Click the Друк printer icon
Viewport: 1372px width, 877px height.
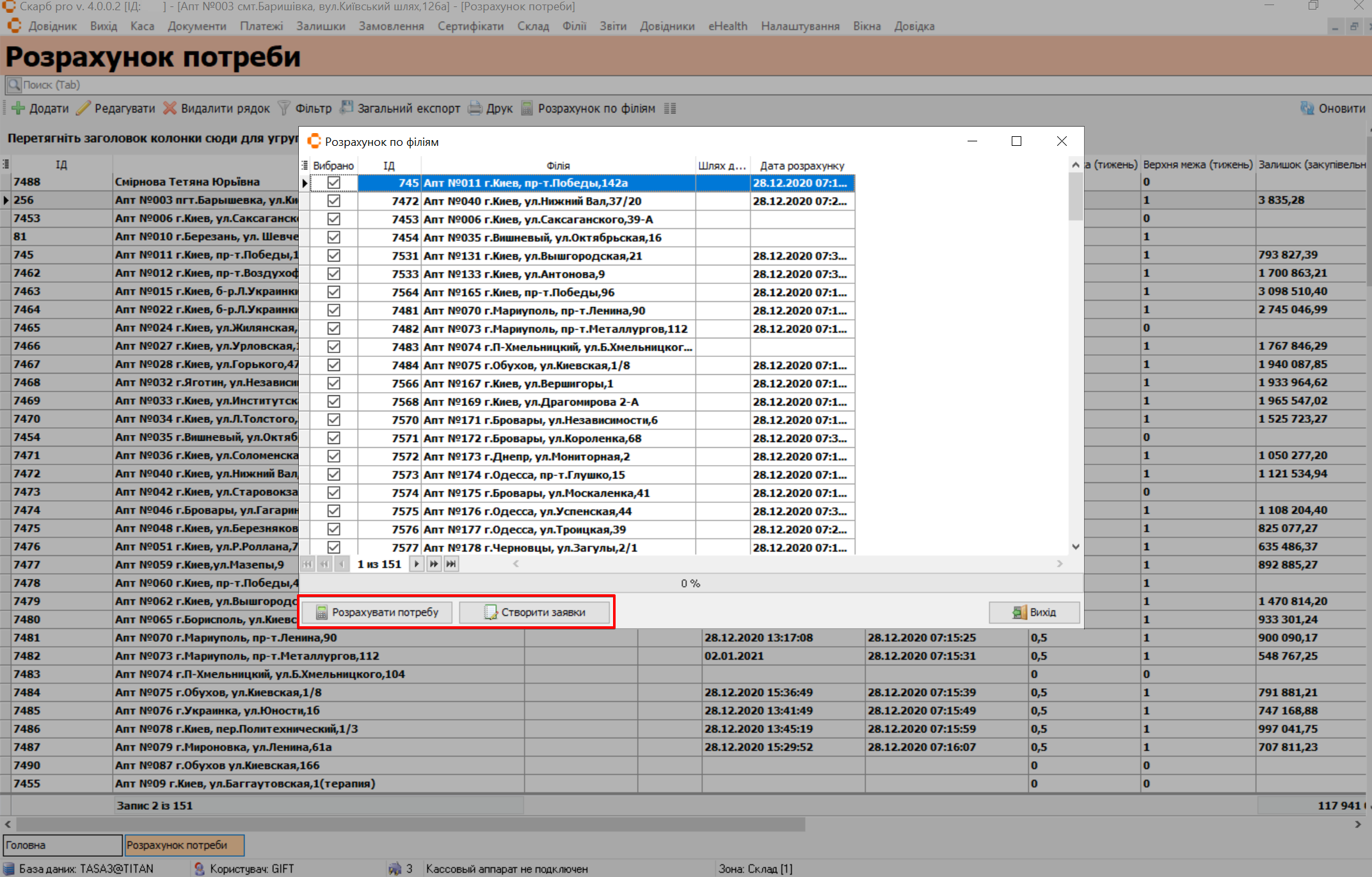point(475,108)
